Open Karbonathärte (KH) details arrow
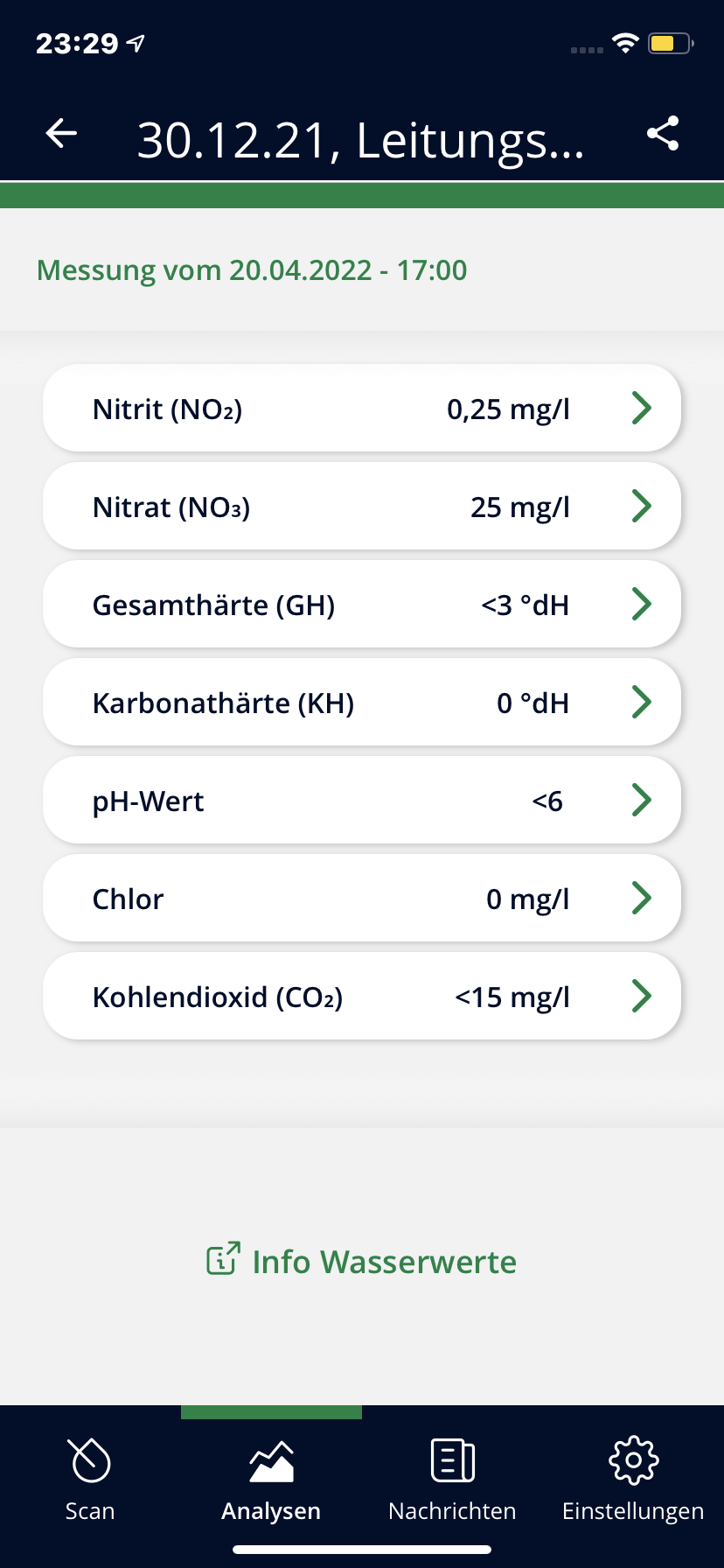The height and width of the screenshot is (1568, 724). (x=642, y=702)
